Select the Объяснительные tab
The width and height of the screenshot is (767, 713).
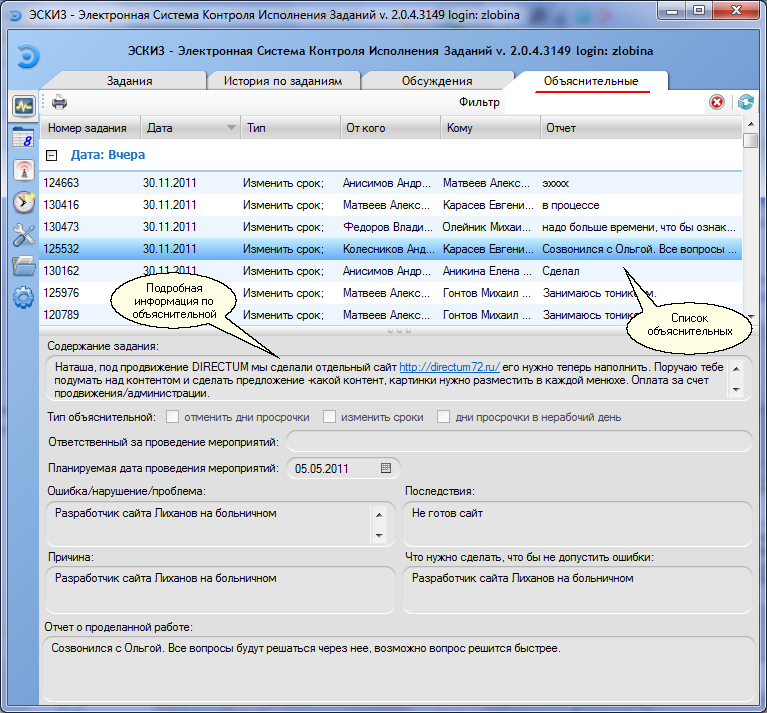(591, 81)
